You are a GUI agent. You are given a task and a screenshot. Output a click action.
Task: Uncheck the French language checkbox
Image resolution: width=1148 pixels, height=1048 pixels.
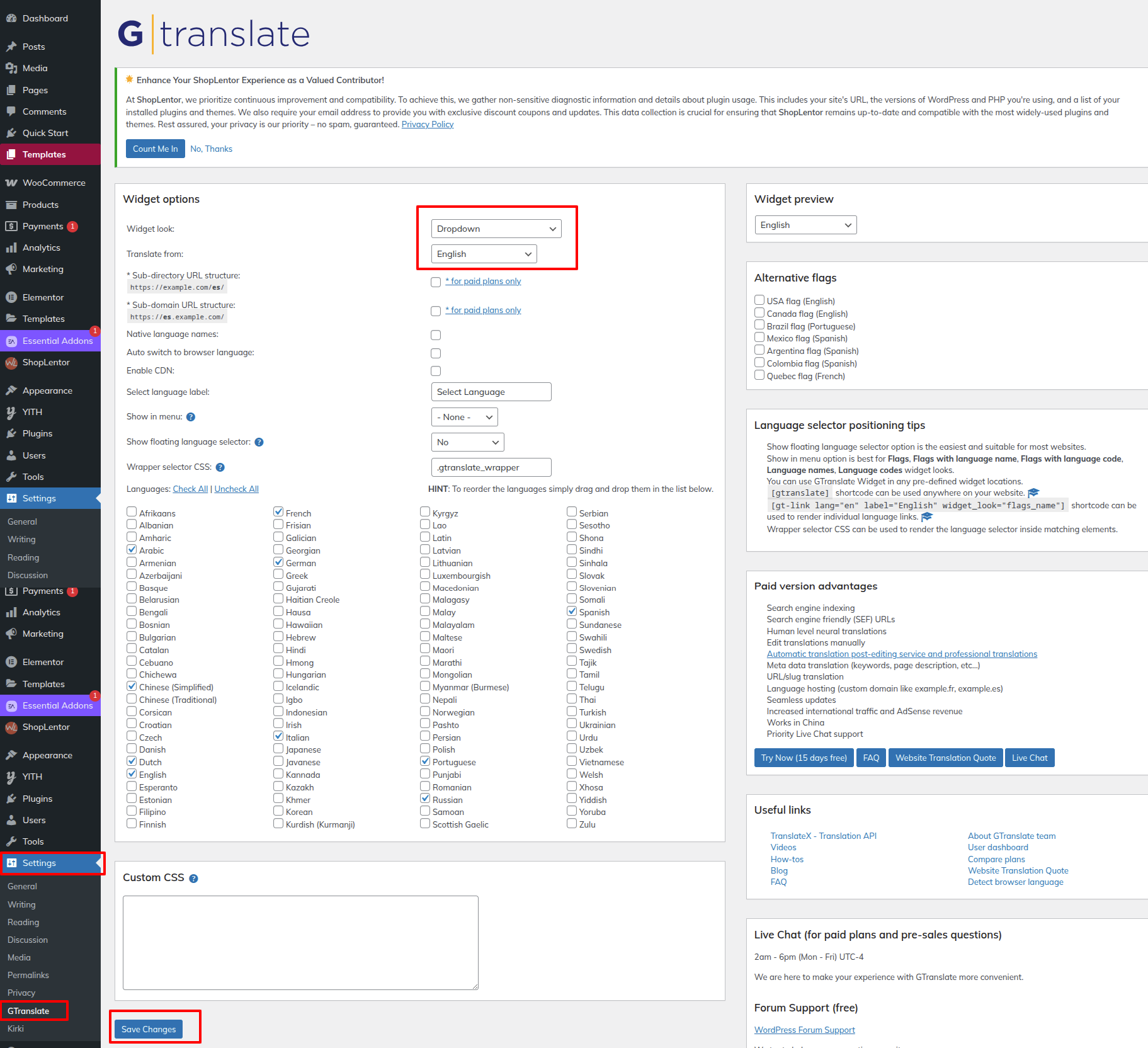pyautogui.click(x=278, y=512)
